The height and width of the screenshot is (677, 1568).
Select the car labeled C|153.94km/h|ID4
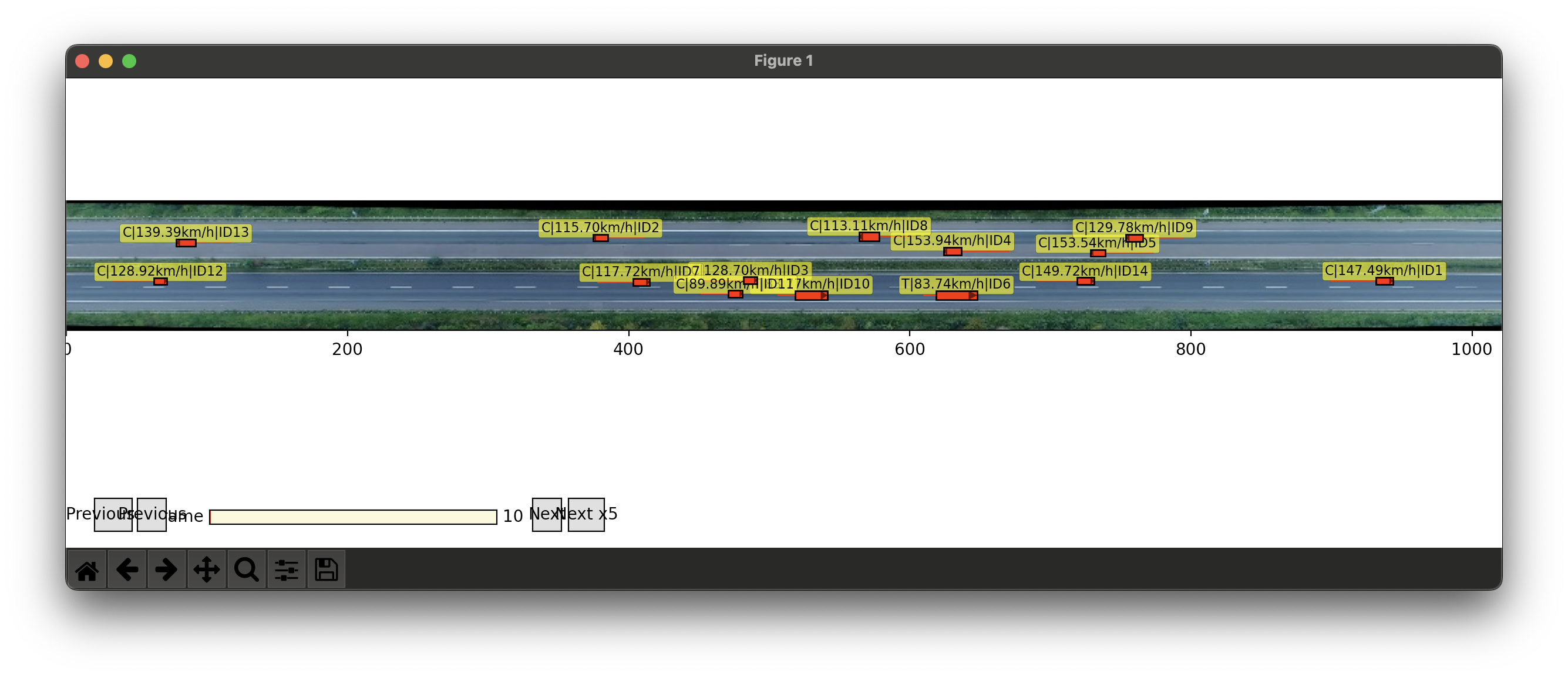953,241
